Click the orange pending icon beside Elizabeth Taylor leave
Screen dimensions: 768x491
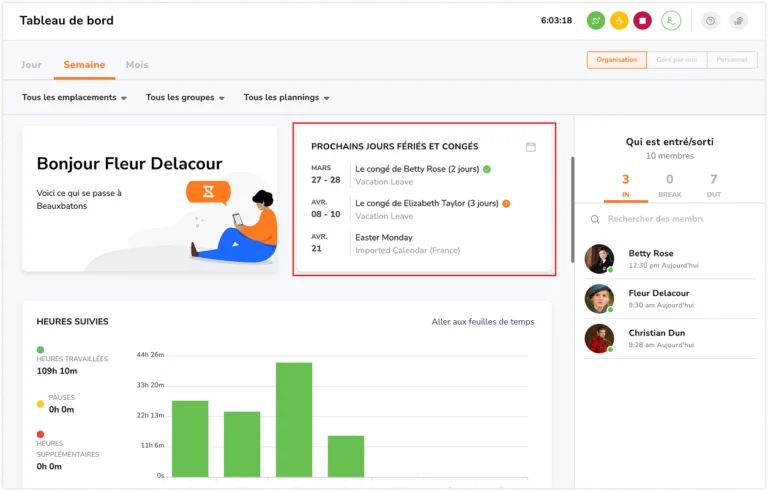[x=506, y=203]
